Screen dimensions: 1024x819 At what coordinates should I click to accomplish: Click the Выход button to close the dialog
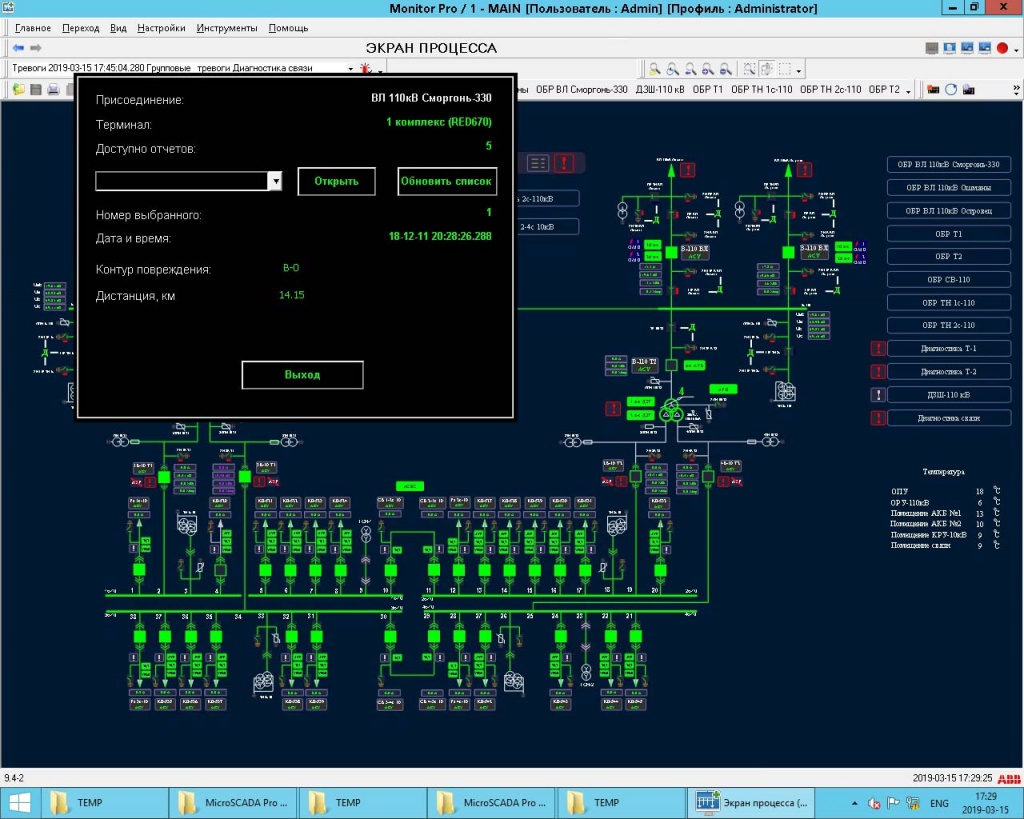(x=302, y=374)
